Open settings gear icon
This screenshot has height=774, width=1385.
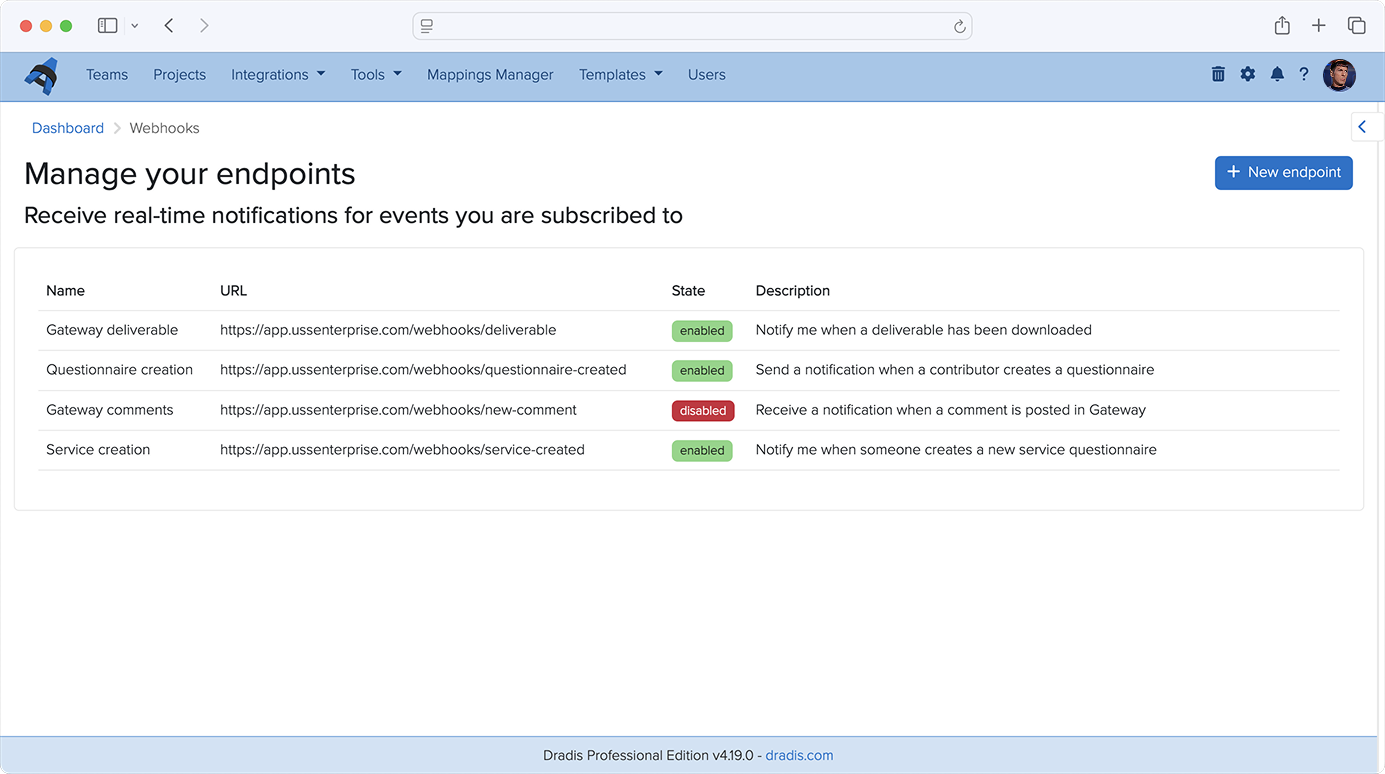click(x=1248, y=74)
